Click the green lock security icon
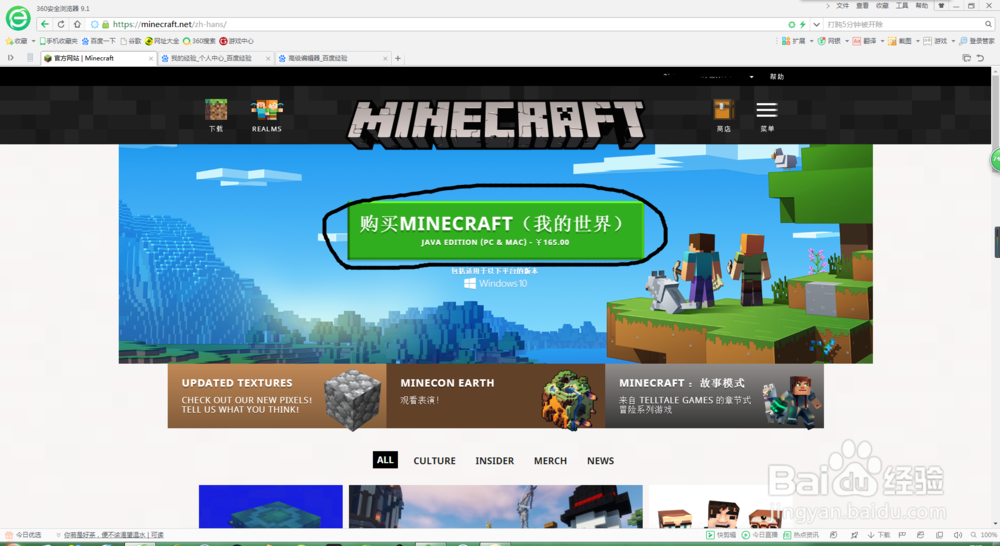The width and height of the screenshot is (1000, 546). point(105,24)
